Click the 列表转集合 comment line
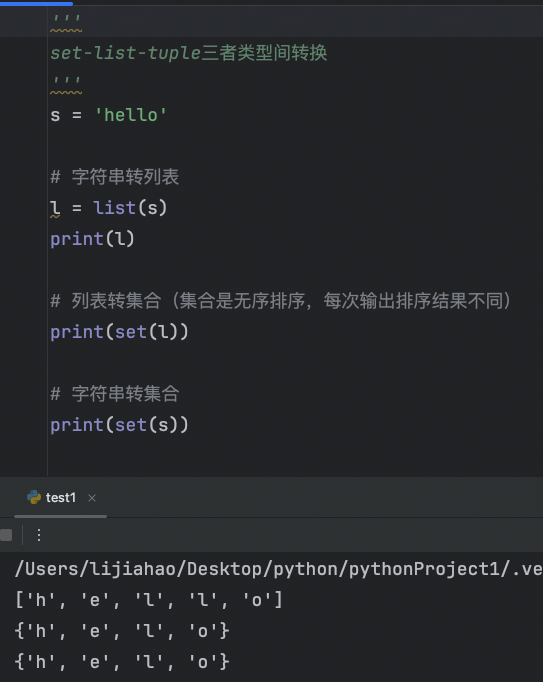543x682 pixels. (281, 301)
